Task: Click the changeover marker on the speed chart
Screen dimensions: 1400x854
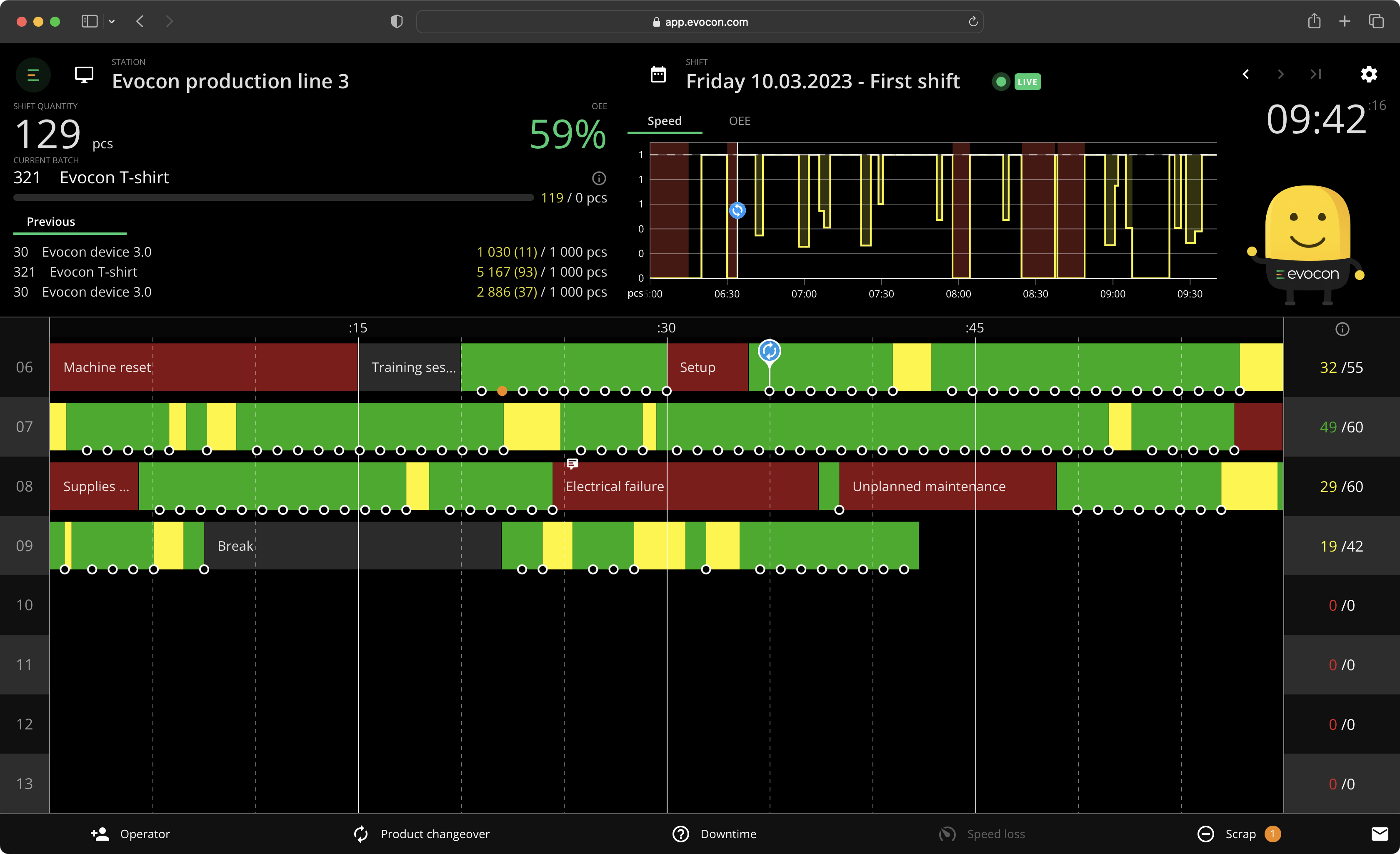Action: point(737,210)
